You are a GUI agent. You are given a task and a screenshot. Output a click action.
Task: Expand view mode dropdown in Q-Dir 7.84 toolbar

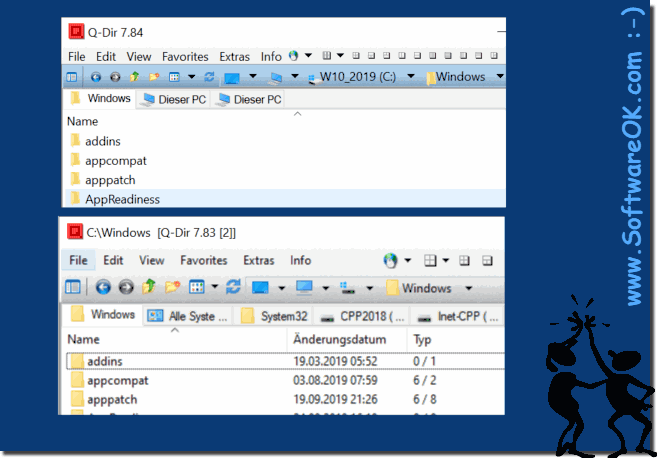coord(191,77)
